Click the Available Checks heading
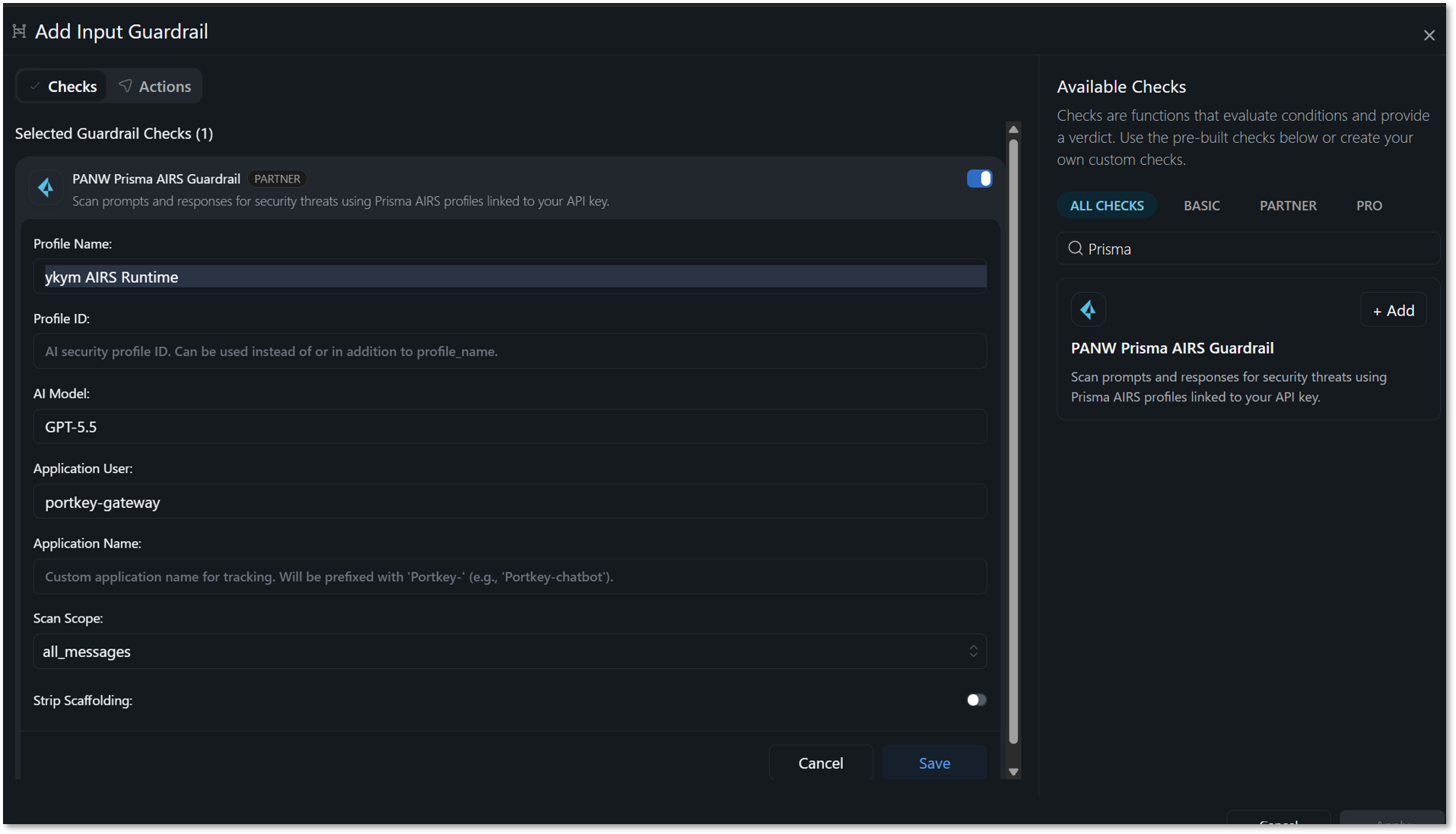The width and height of the screenshot is (1456, 834). pos(1121,87)
